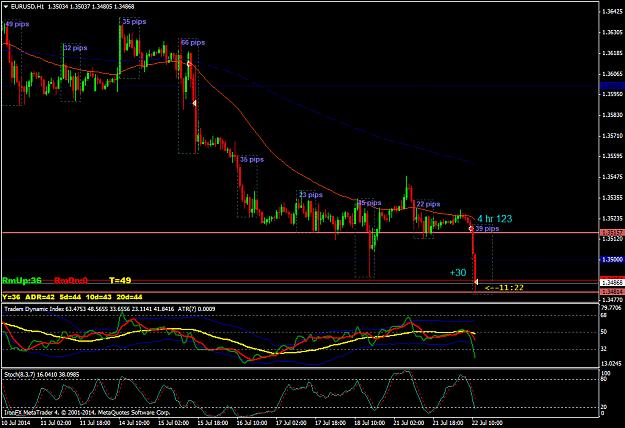
Task: Click the 1.35120 price scale label
Action: pos(613,239)
